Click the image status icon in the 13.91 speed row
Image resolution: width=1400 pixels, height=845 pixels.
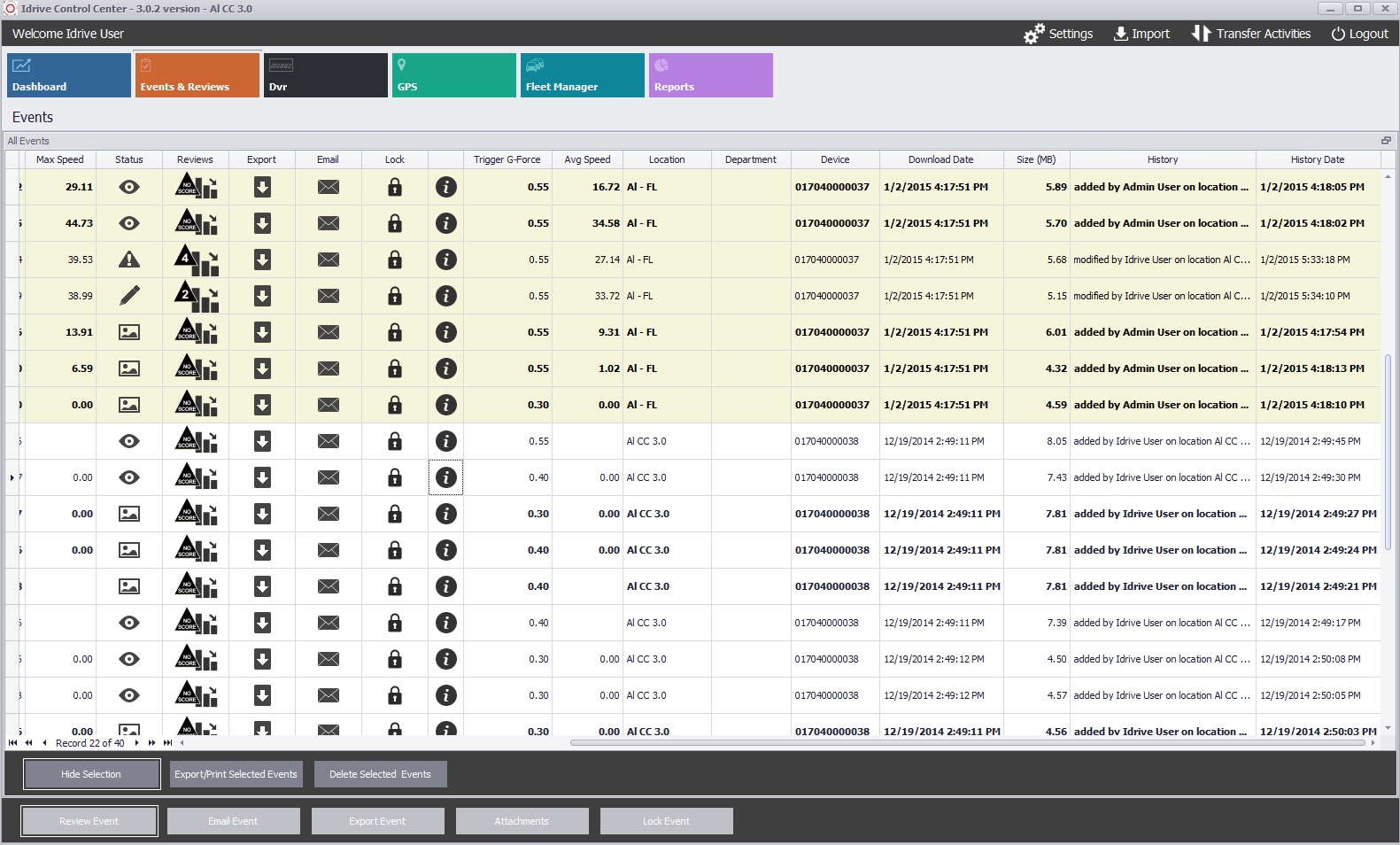pos(129,332)
